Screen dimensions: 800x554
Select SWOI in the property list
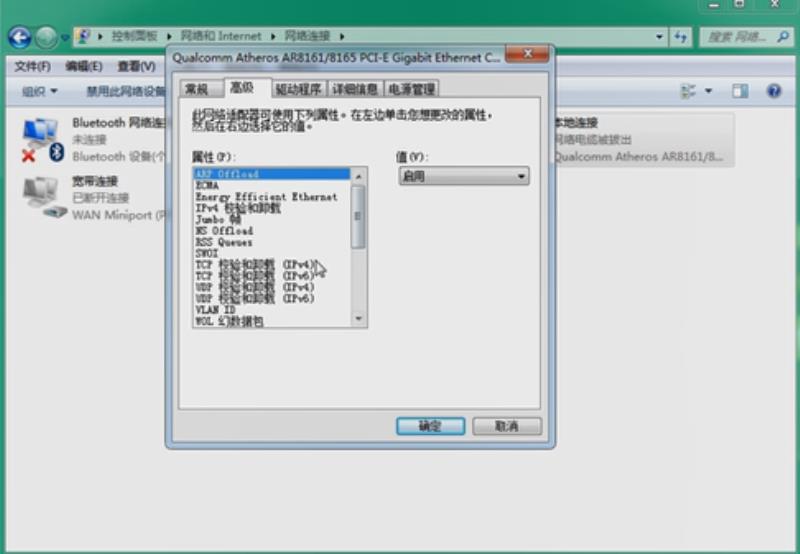(272, 254)
